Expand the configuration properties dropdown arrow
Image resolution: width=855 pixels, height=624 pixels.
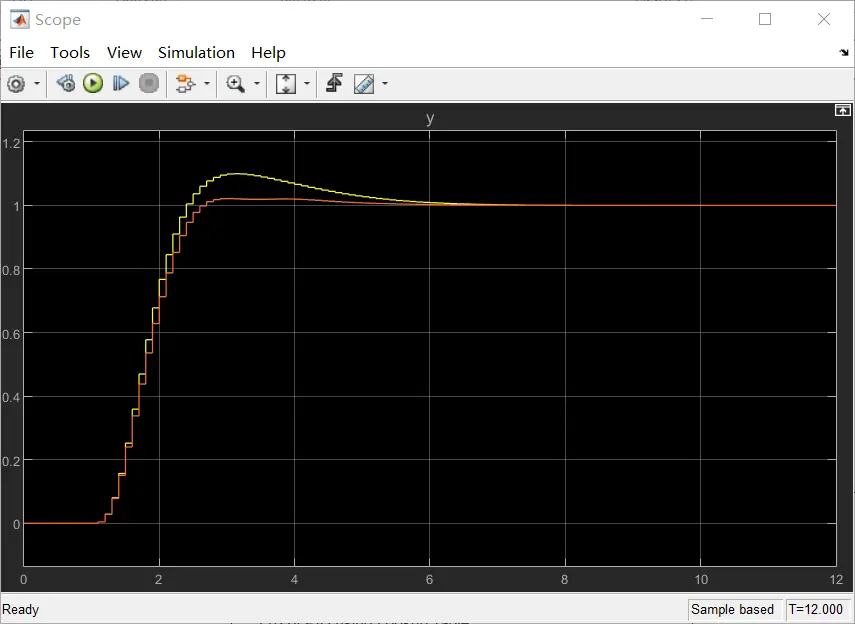point(37,83)
